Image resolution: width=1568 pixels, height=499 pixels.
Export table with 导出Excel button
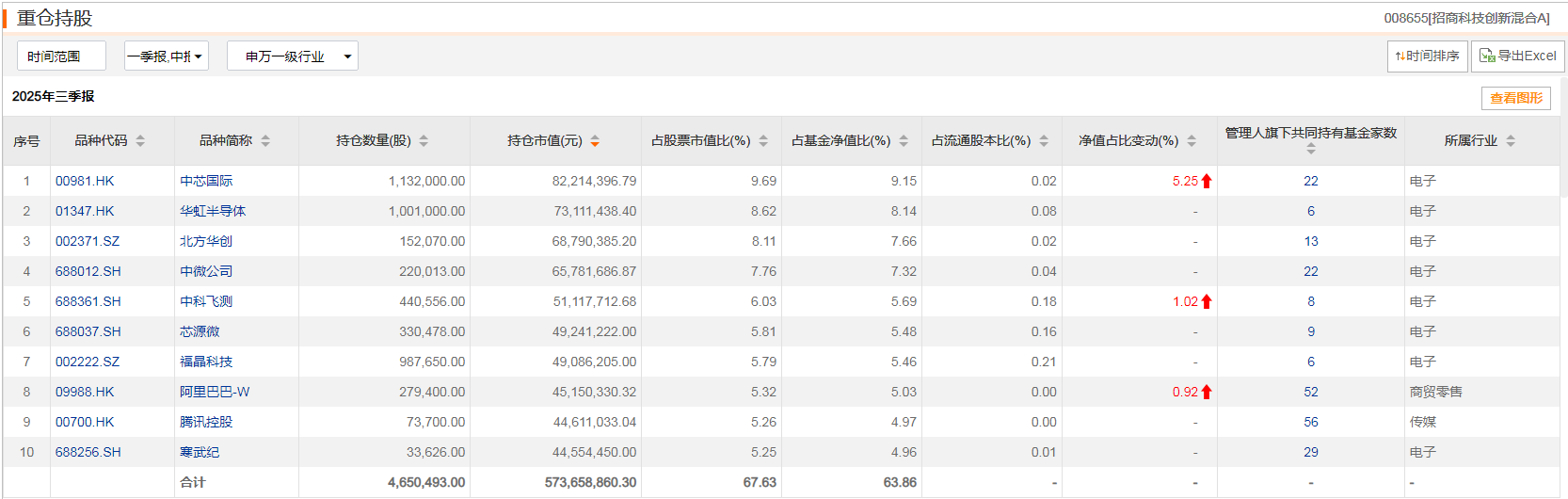tap(1517, 56)
